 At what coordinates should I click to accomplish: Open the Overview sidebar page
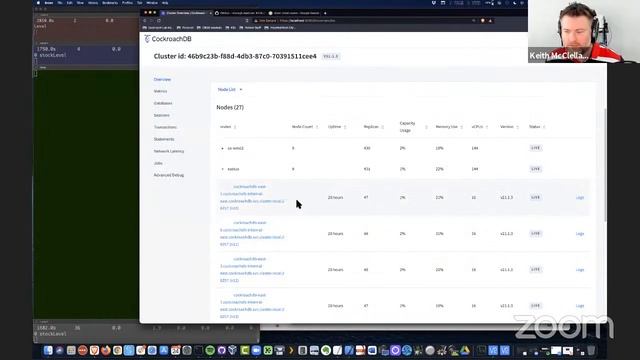coord(162,79)
